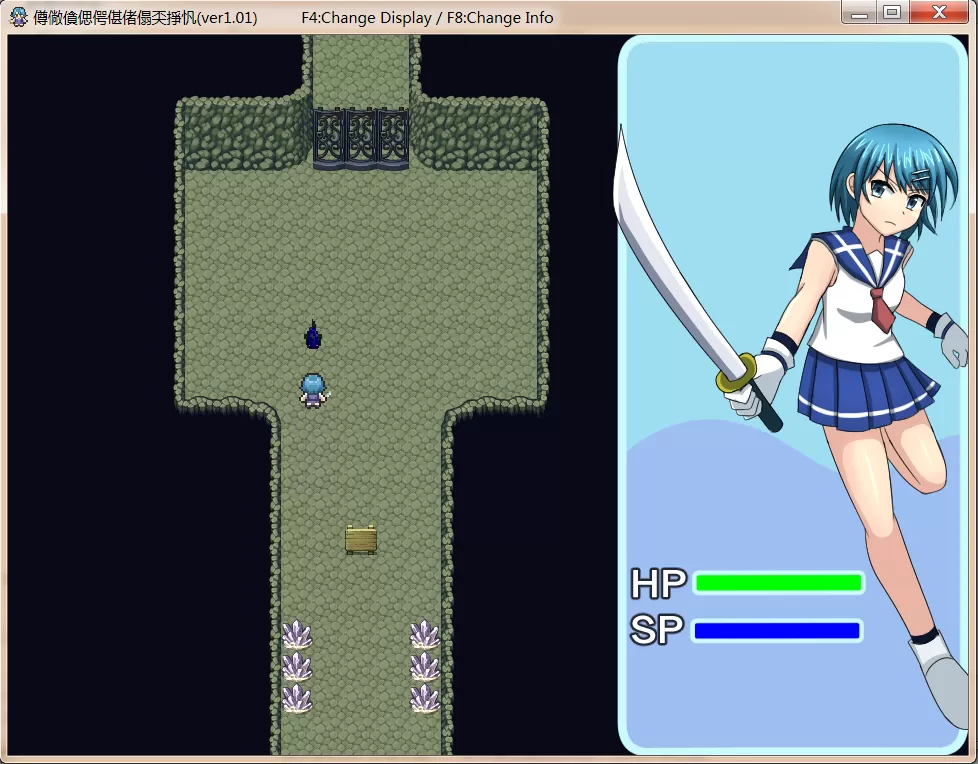Click the dark blue hooded figure sprite

pyautogui.click(x=313, y=336)
